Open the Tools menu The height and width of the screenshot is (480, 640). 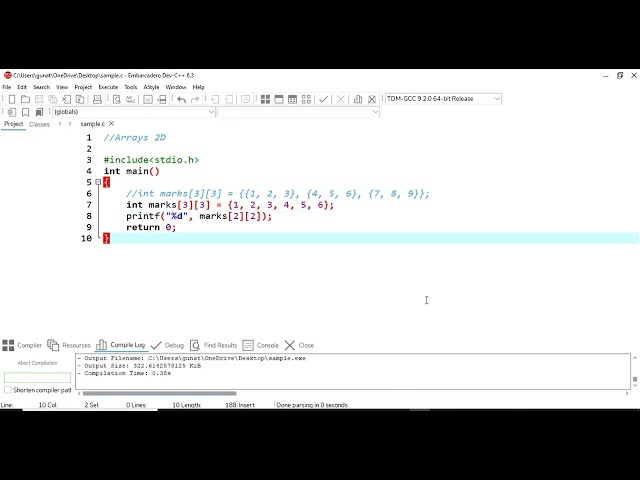pos(131,87)
